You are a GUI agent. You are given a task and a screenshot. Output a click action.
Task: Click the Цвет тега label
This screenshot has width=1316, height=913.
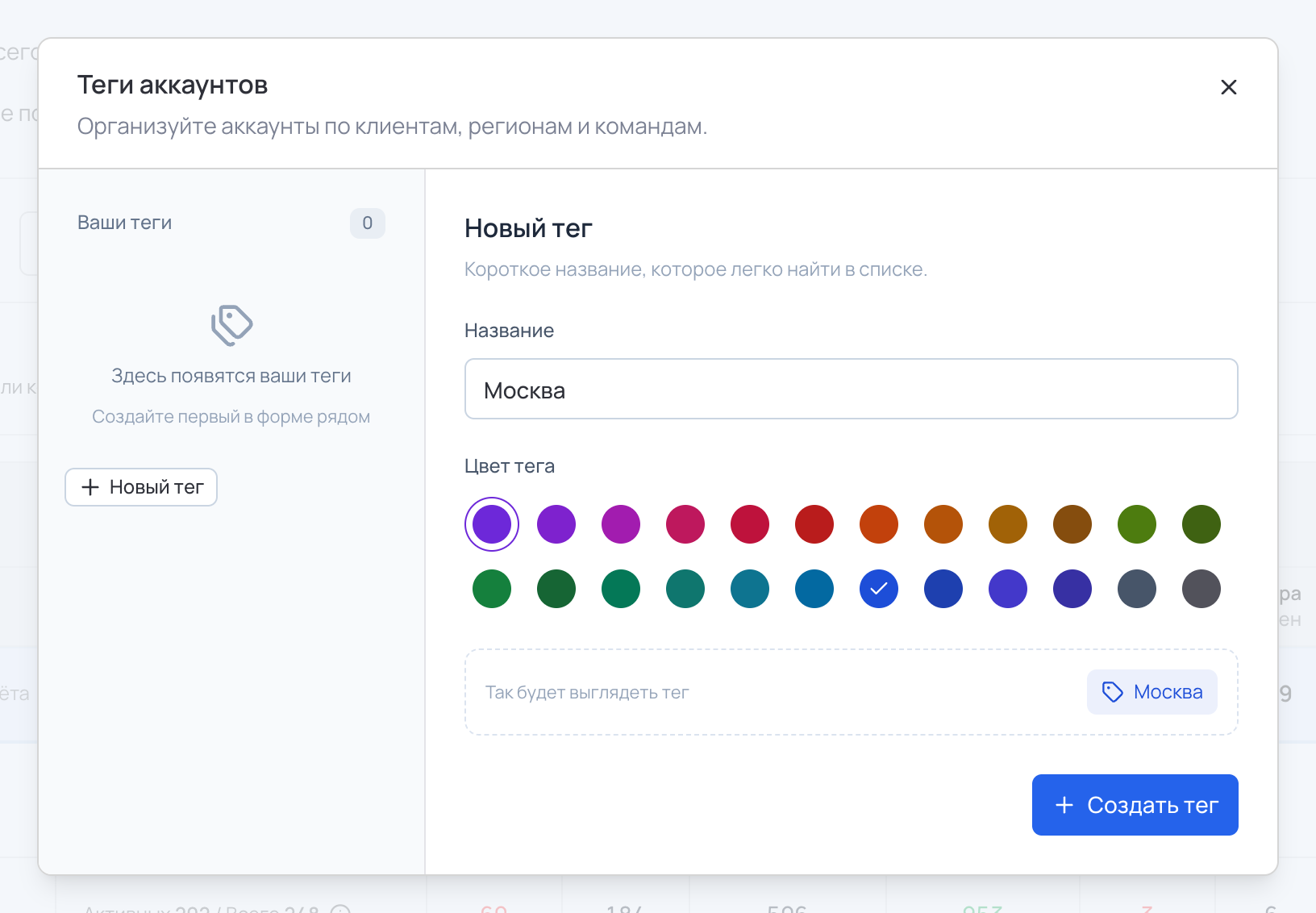pos(510,466)
